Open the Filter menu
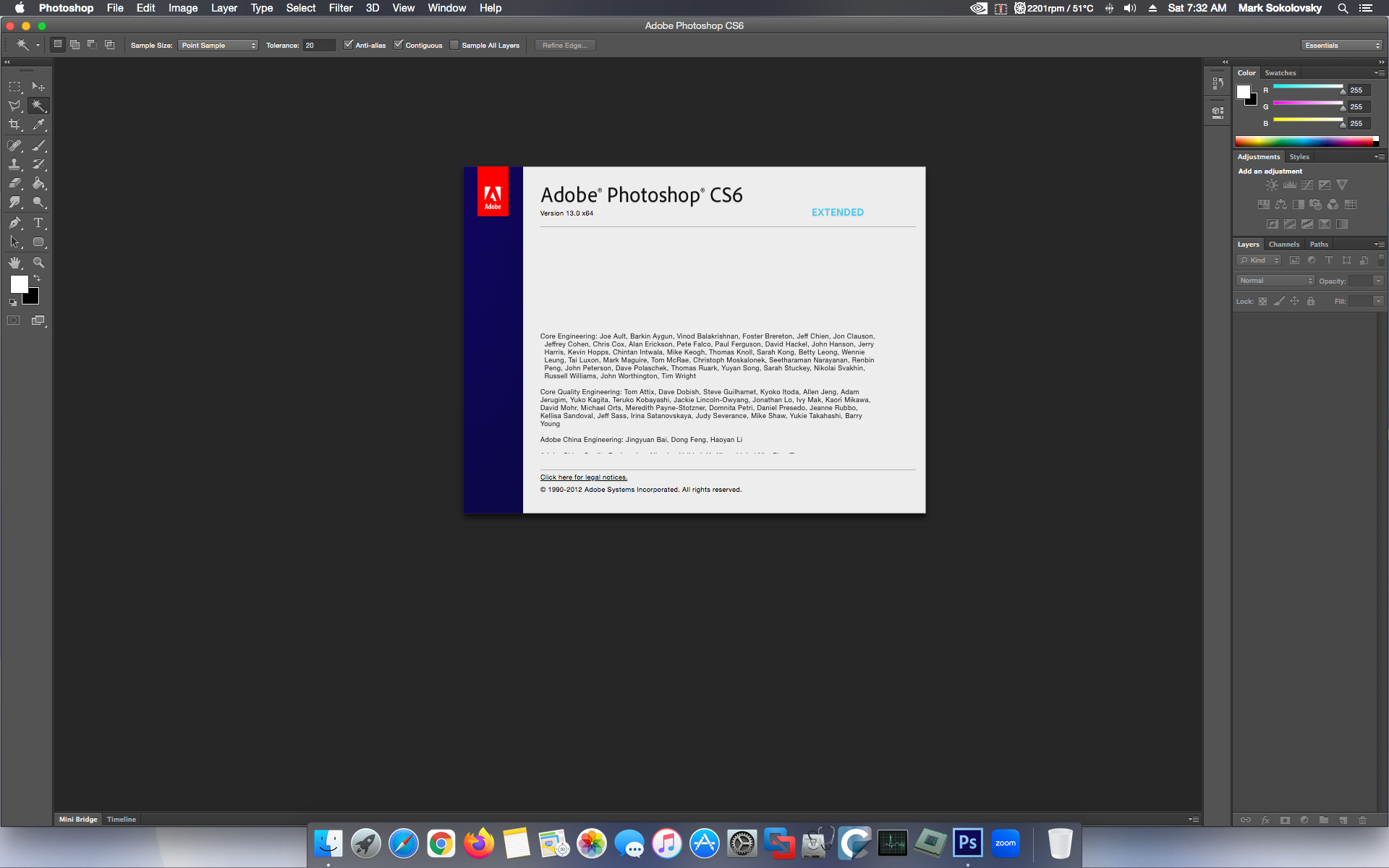1389x868 pixels. [340, 8]
